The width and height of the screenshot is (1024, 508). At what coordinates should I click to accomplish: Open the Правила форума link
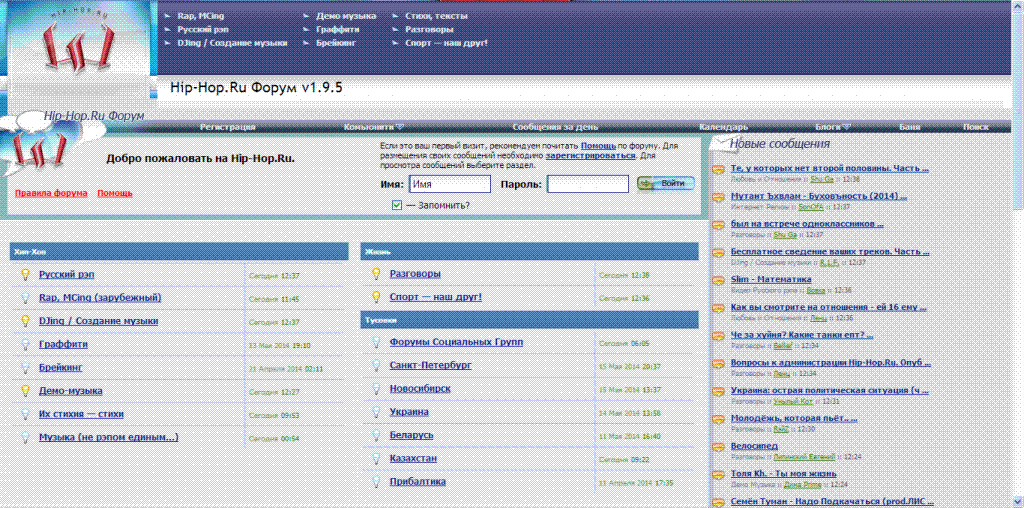(x=51, y=193)
